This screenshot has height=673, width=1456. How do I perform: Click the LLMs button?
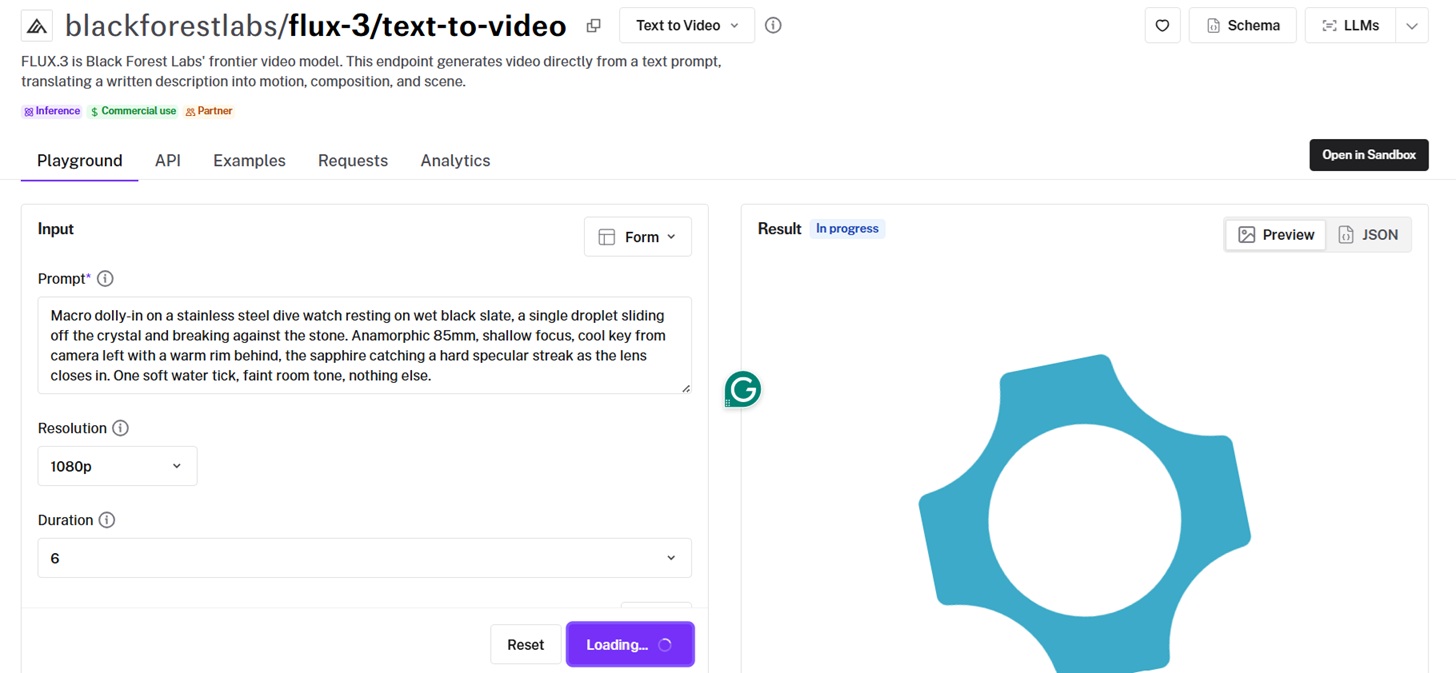(1350, 25)
